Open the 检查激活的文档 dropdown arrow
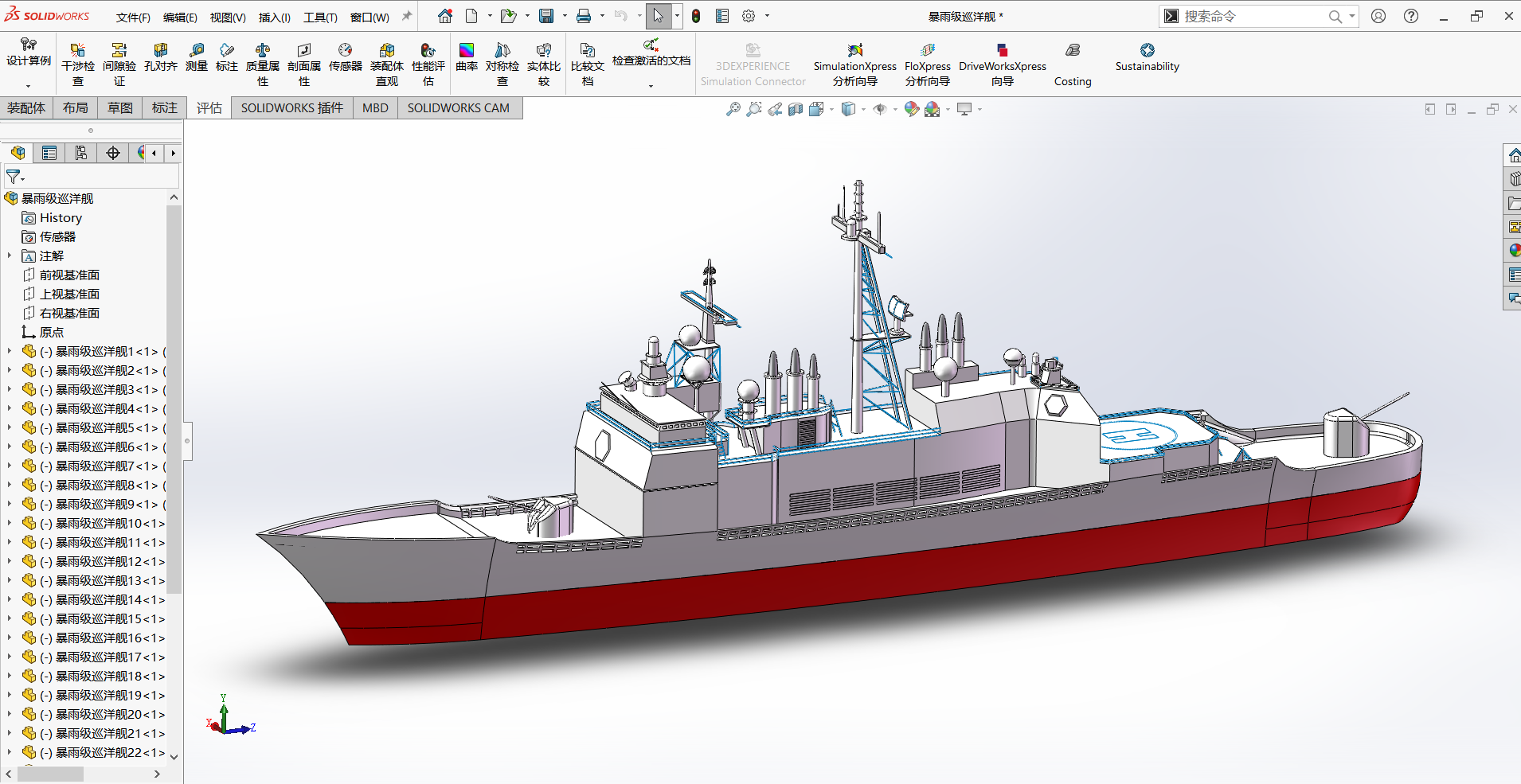 [651, 85]
